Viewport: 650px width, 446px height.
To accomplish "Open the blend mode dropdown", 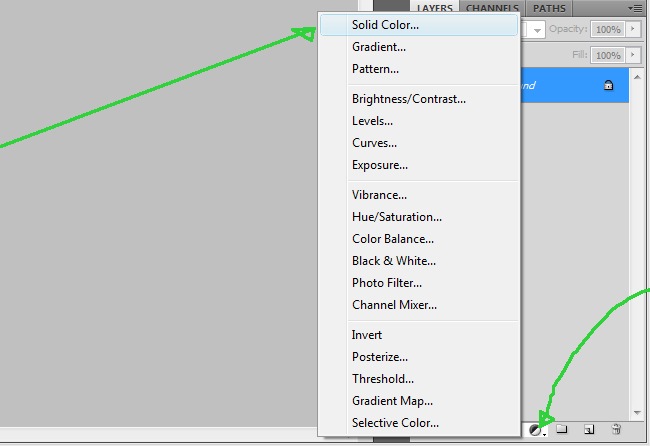I will (x=537, y=30).
